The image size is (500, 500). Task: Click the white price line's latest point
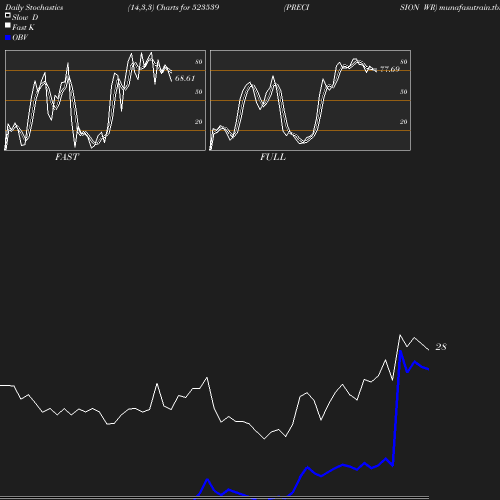[428, 350]
